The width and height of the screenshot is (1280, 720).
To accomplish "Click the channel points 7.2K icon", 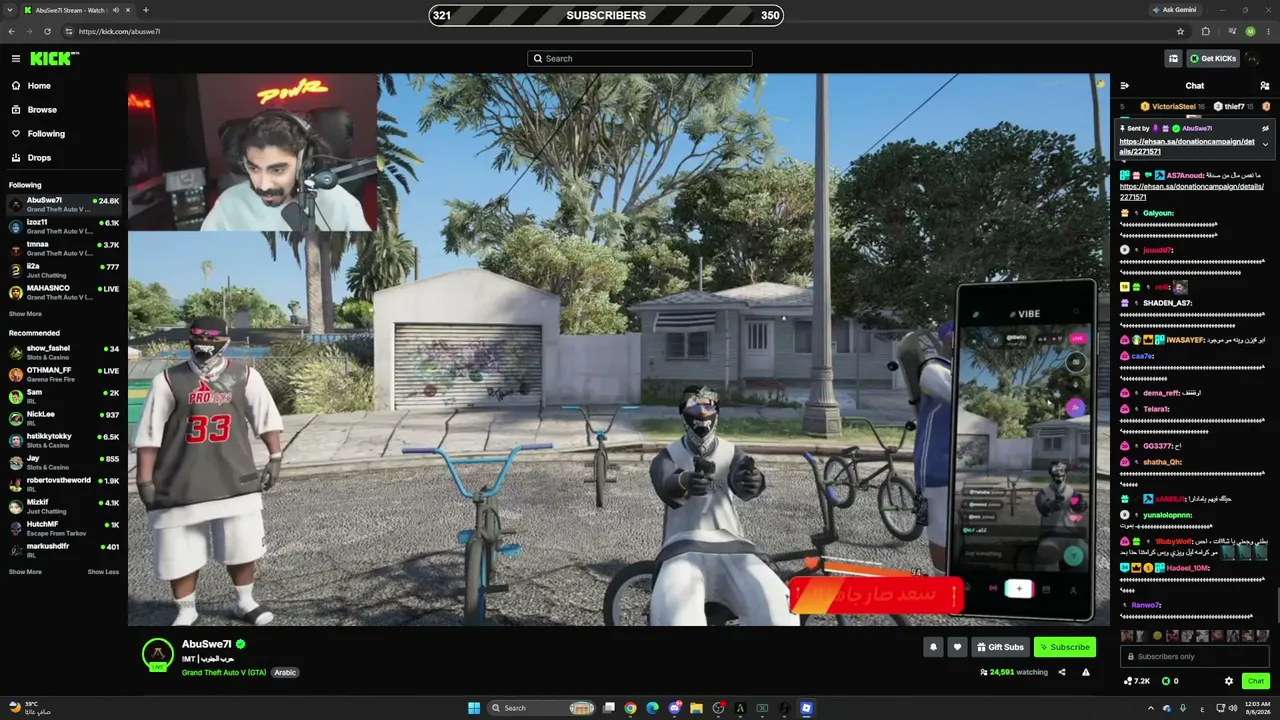I will tap(1137, 681).
